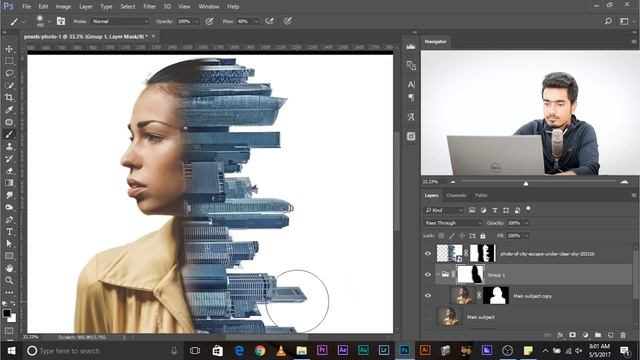Click the search icon in the options bar
The image size is (640, 360).
click(608, 21)
